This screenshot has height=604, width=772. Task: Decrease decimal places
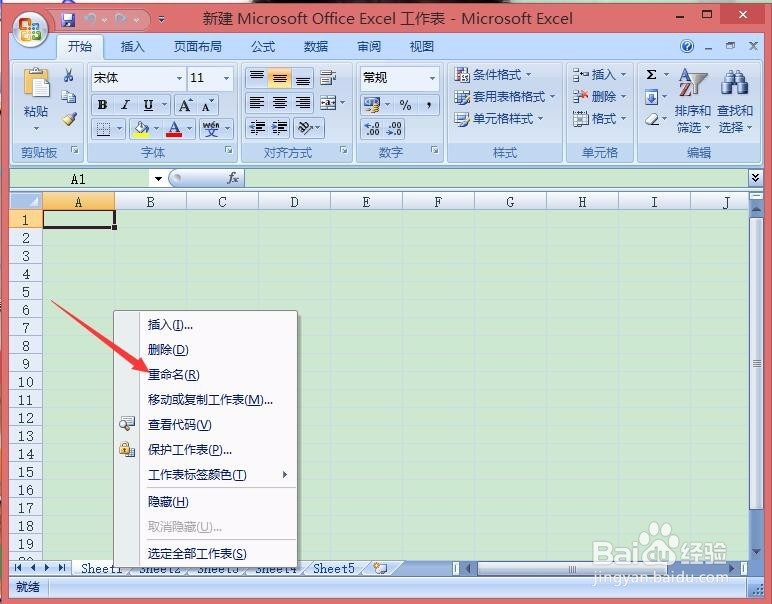(394, 129)
